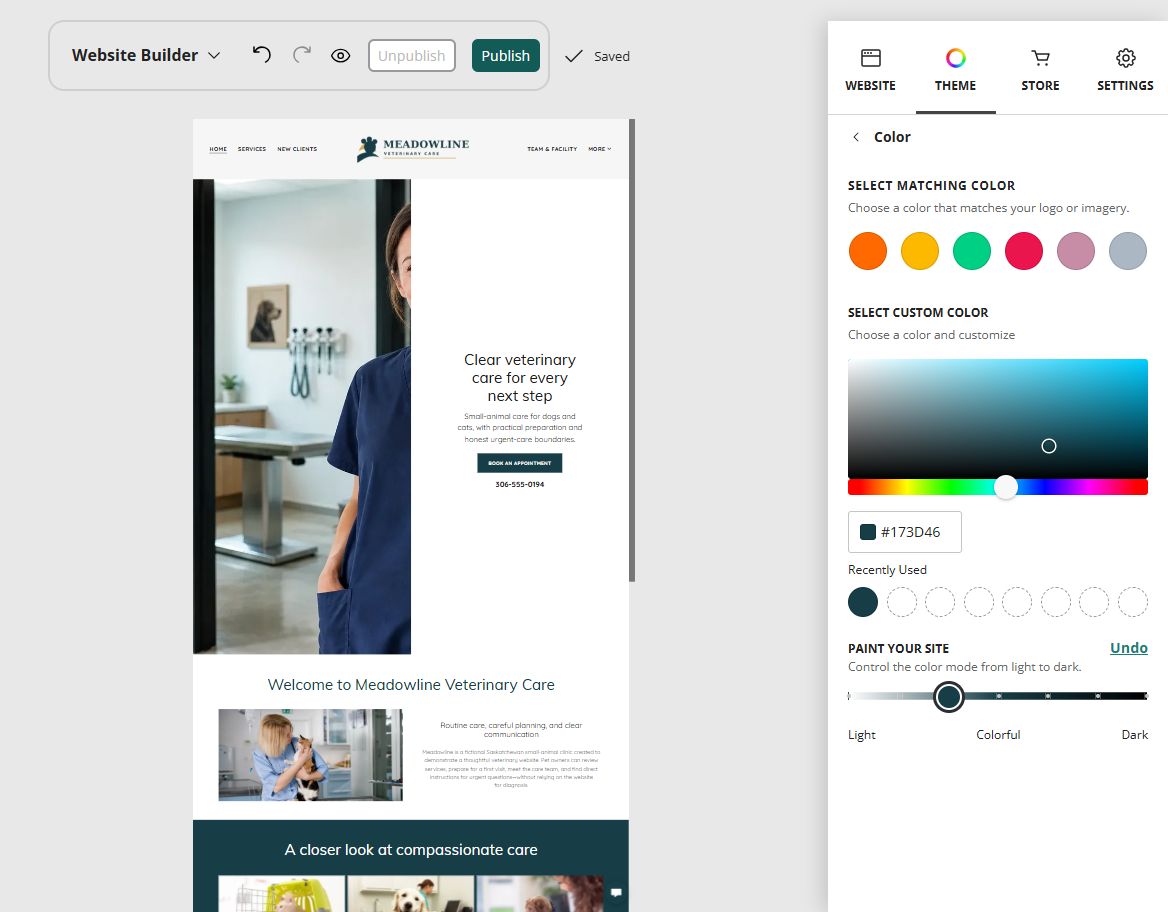The height and width of the screenshot is (912, 1168).
Task: Undo the Paint Your Site change
Action: click(1129, 648)
